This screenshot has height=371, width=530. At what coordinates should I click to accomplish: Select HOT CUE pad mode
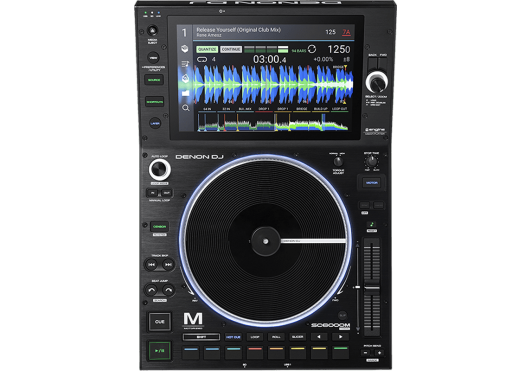pos(233,337)
